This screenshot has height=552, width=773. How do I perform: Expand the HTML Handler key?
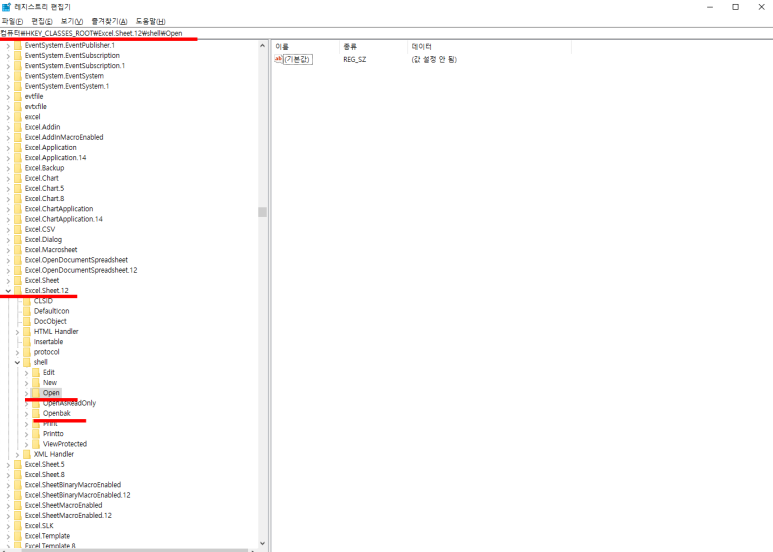17,332
